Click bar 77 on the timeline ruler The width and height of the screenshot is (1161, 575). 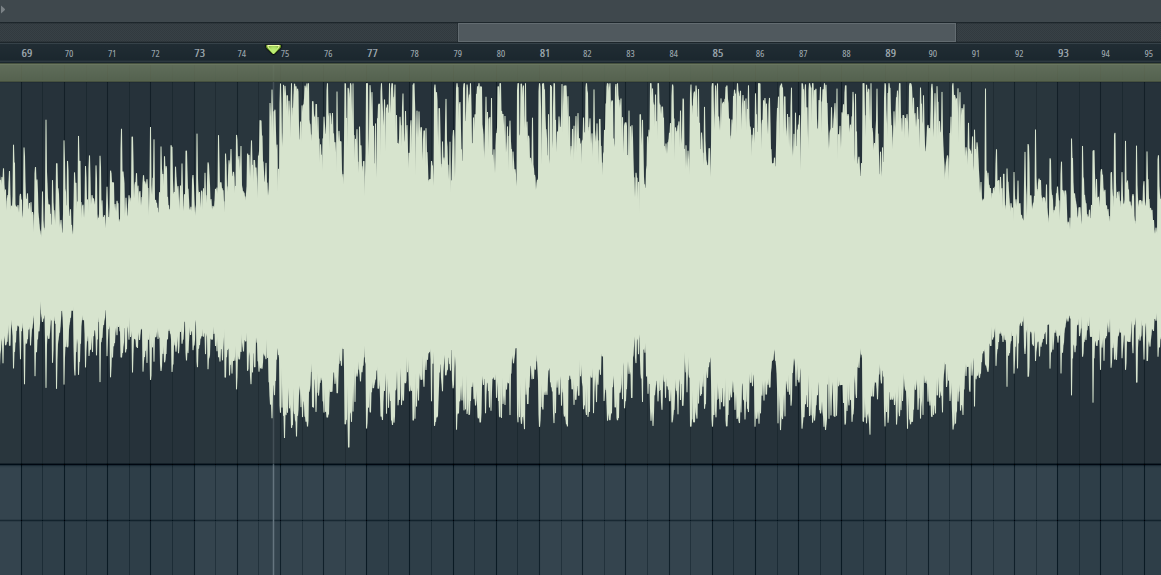click(372, 53)
